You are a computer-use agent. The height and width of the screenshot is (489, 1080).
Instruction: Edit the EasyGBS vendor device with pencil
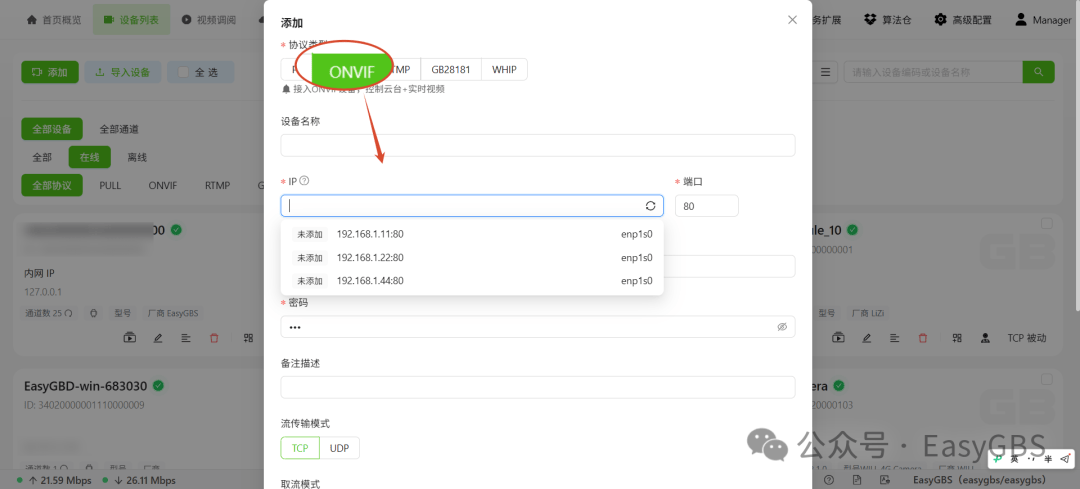[158, 338]
